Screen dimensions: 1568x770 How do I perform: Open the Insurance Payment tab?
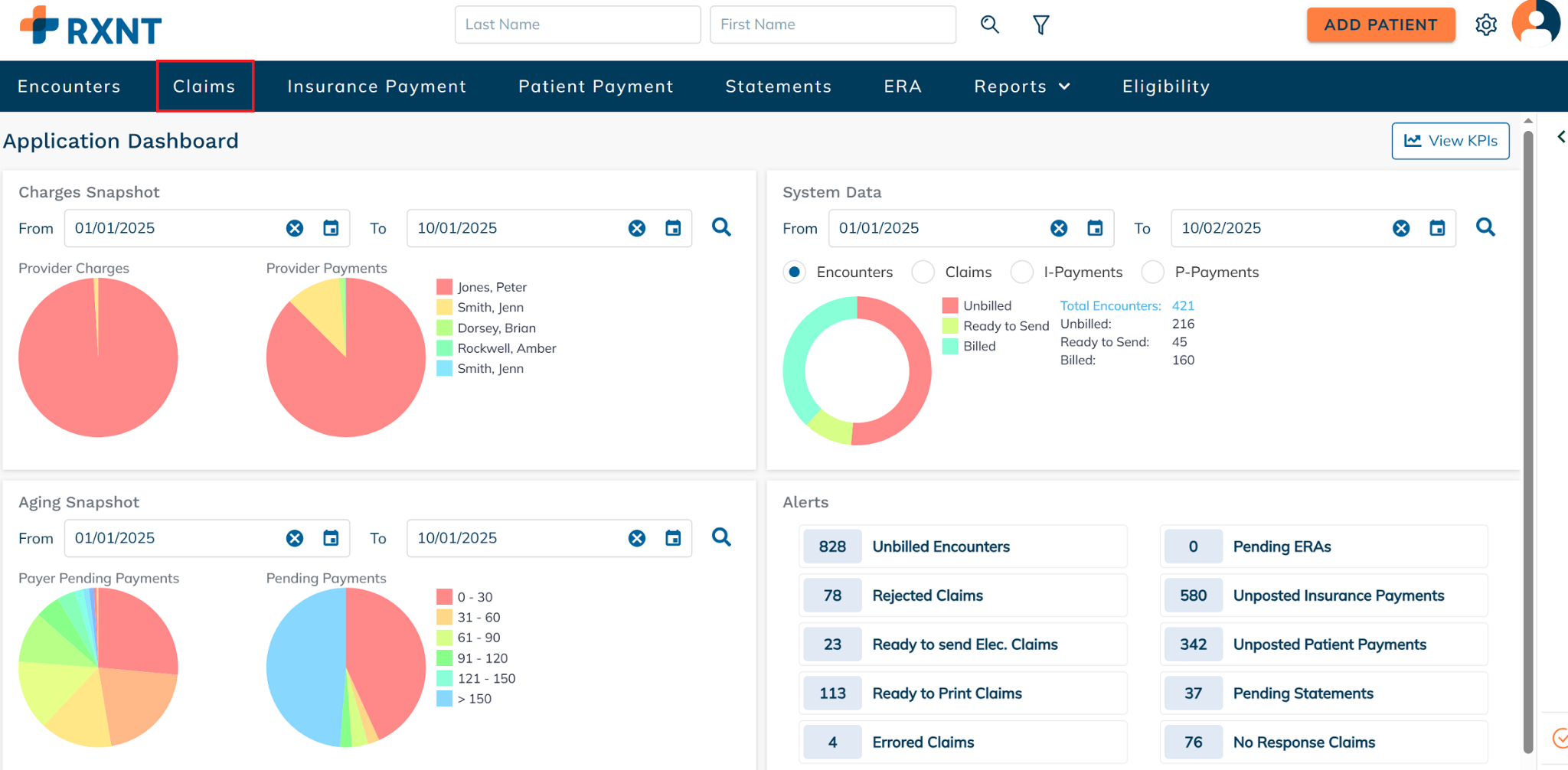377,86
